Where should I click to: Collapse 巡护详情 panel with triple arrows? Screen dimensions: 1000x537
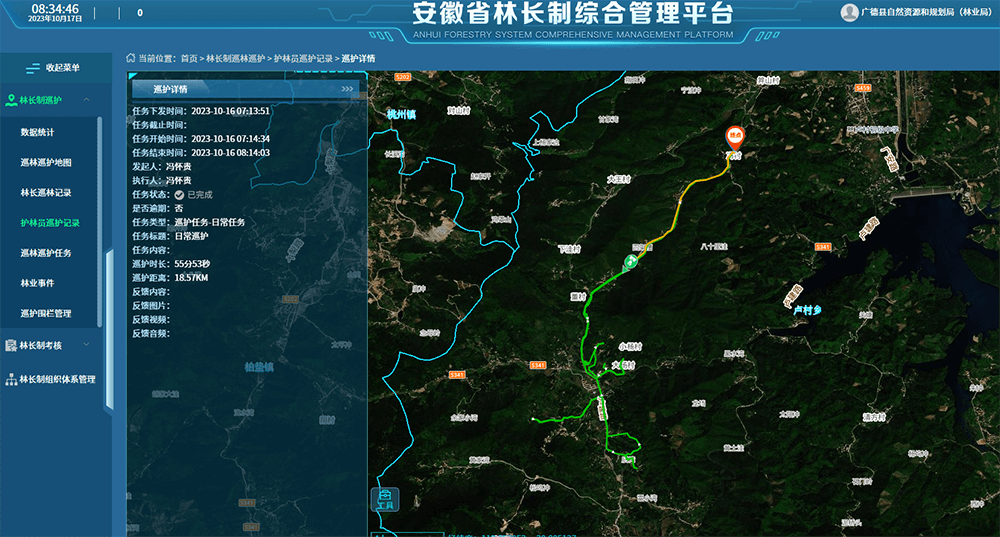[x=347, y=89]
